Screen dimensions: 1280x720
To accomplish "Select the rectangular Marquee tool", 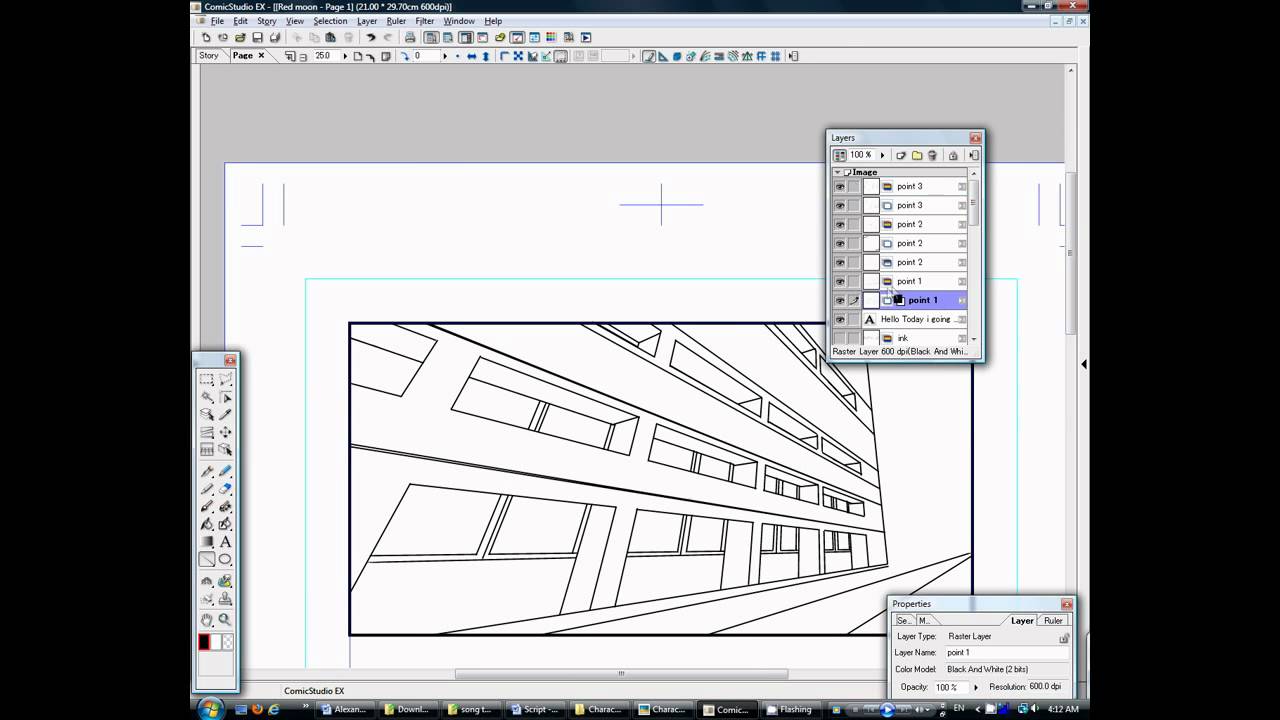I will click(x=206, y=379).
